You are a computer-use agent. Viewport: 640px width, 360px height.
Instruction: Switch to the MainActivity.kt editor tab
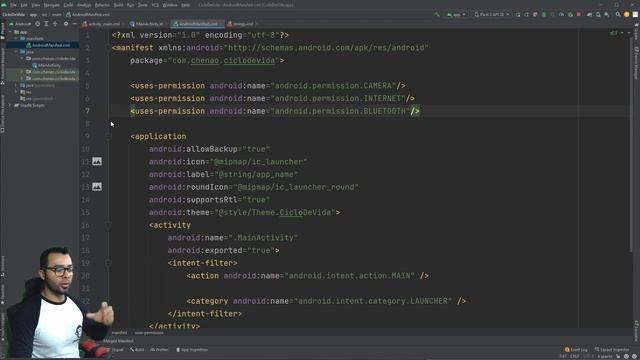tap(147, 24)
